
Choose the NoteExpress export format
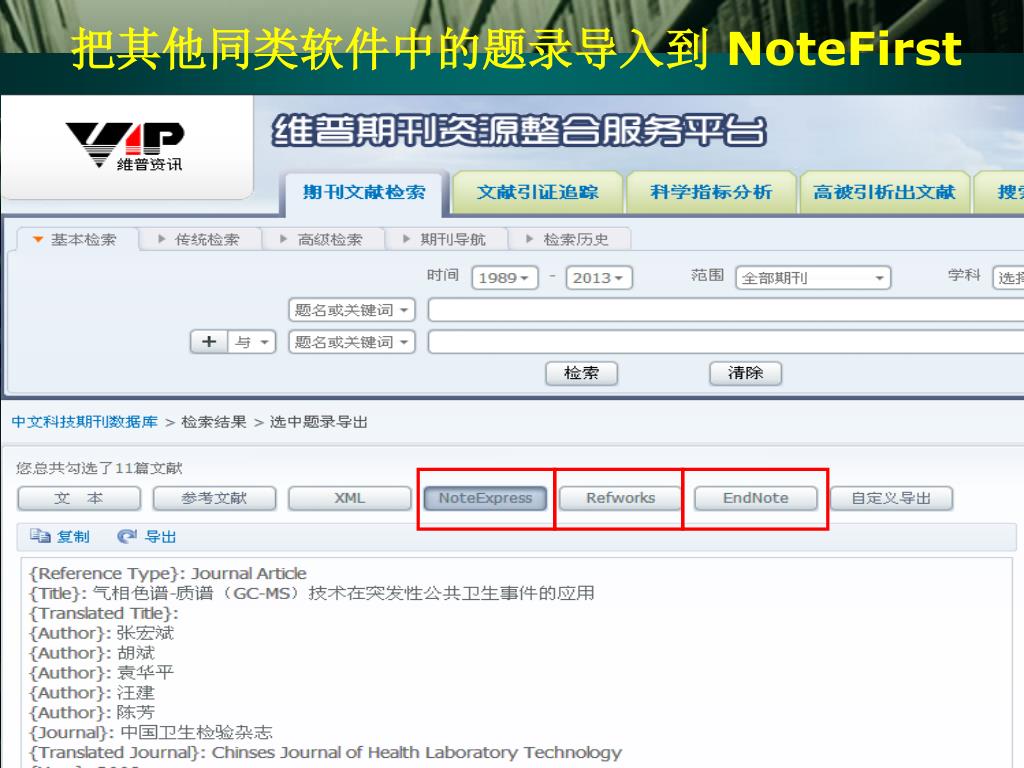click(x=485, y=498)
